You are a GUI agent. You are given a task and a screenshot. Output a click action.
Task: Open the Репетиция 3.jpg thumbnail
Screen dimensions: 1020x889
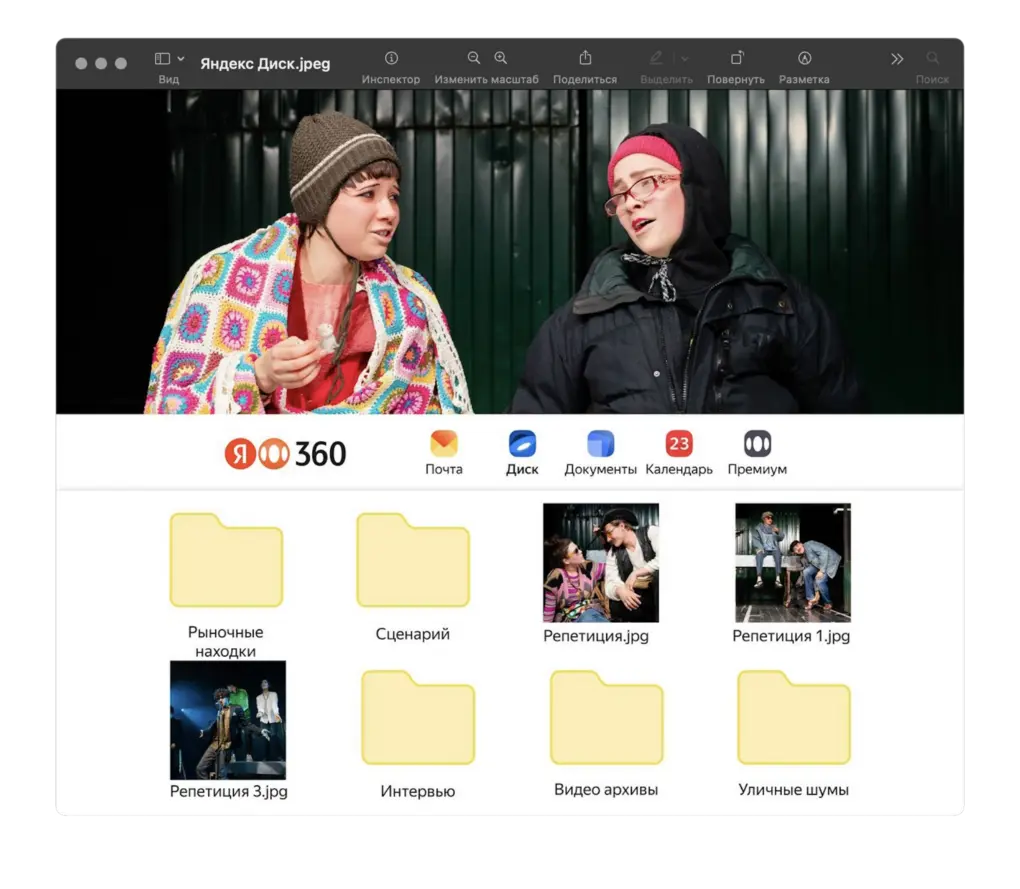(x=228, y=720)
